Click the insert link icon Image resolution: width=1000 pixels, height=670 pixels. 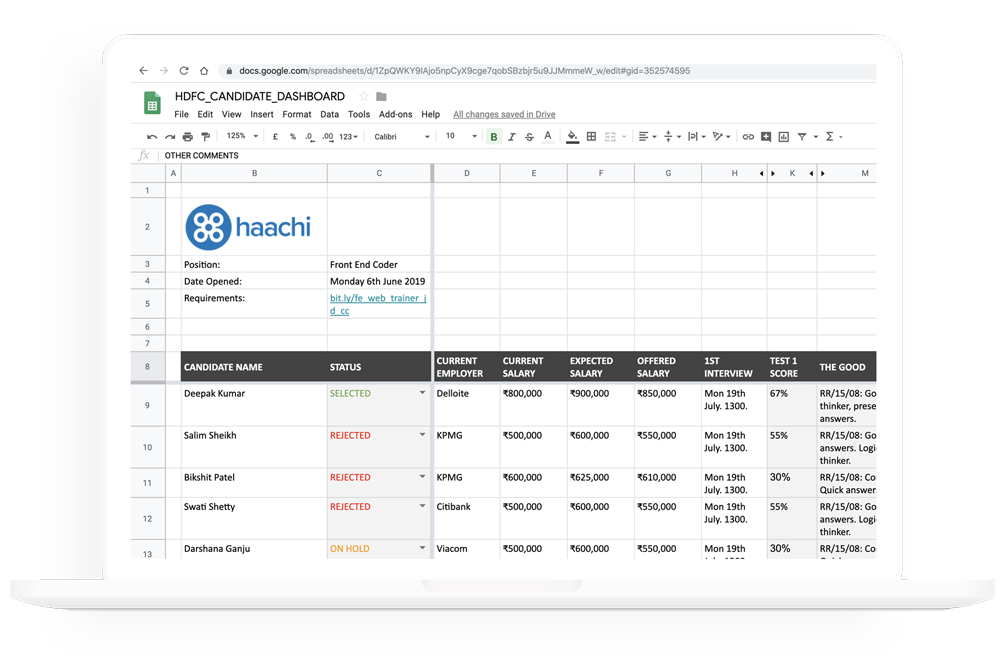click(748, 136)
